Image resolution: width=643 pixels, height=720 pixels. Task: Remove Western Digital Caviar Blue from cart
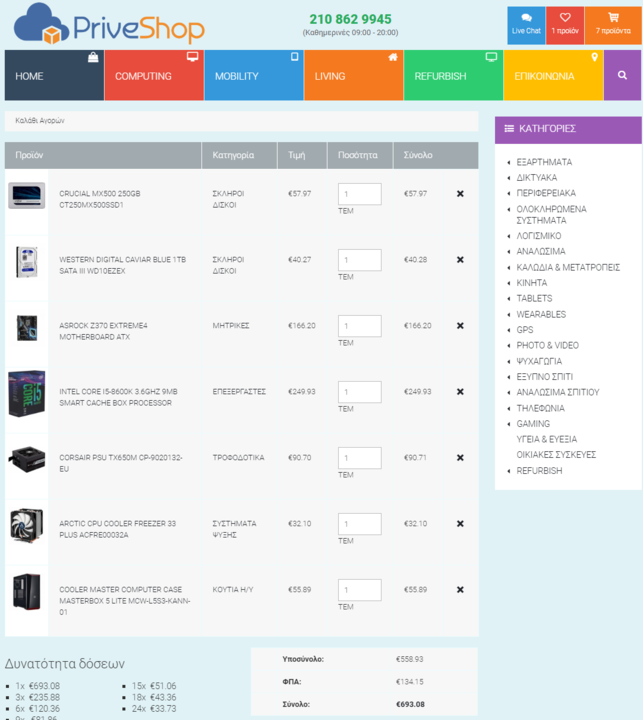460,260
